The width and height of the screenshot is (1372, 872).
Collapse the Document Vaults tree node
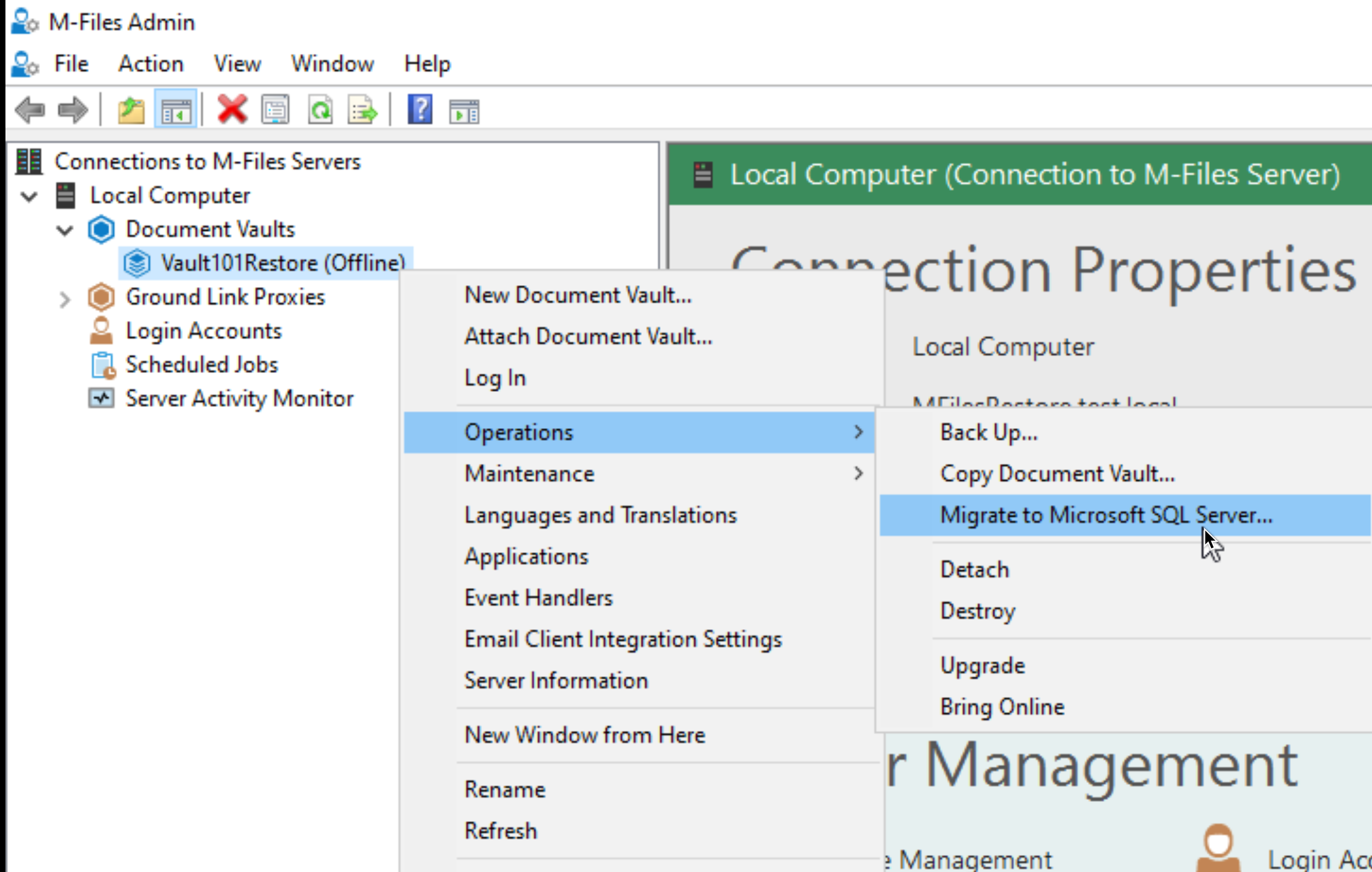(x=65, y=230)
